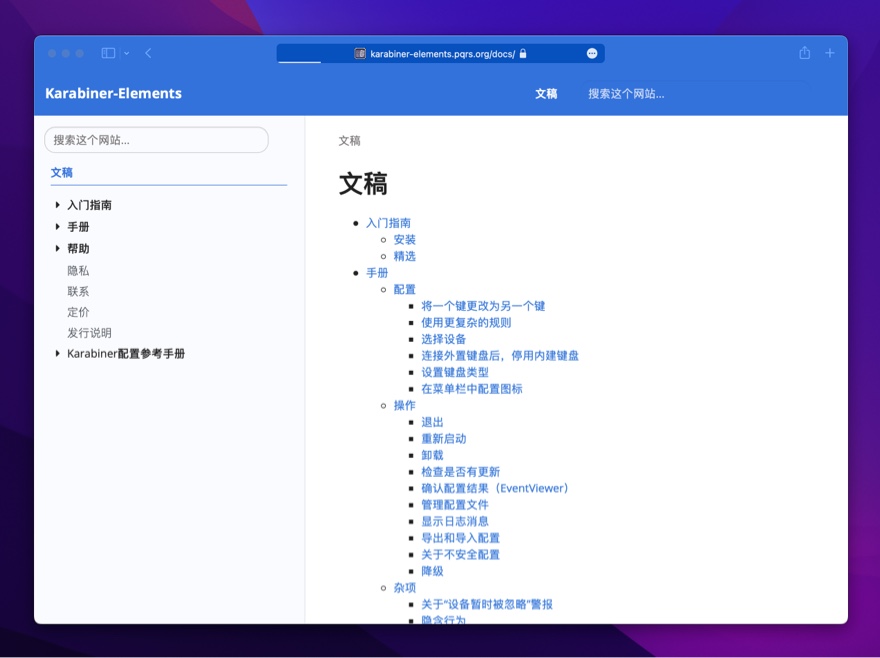This screenshot has width=880, height=658.
Task: Open the 发行说明 release notes page
Action: click(x=90, y=332)
